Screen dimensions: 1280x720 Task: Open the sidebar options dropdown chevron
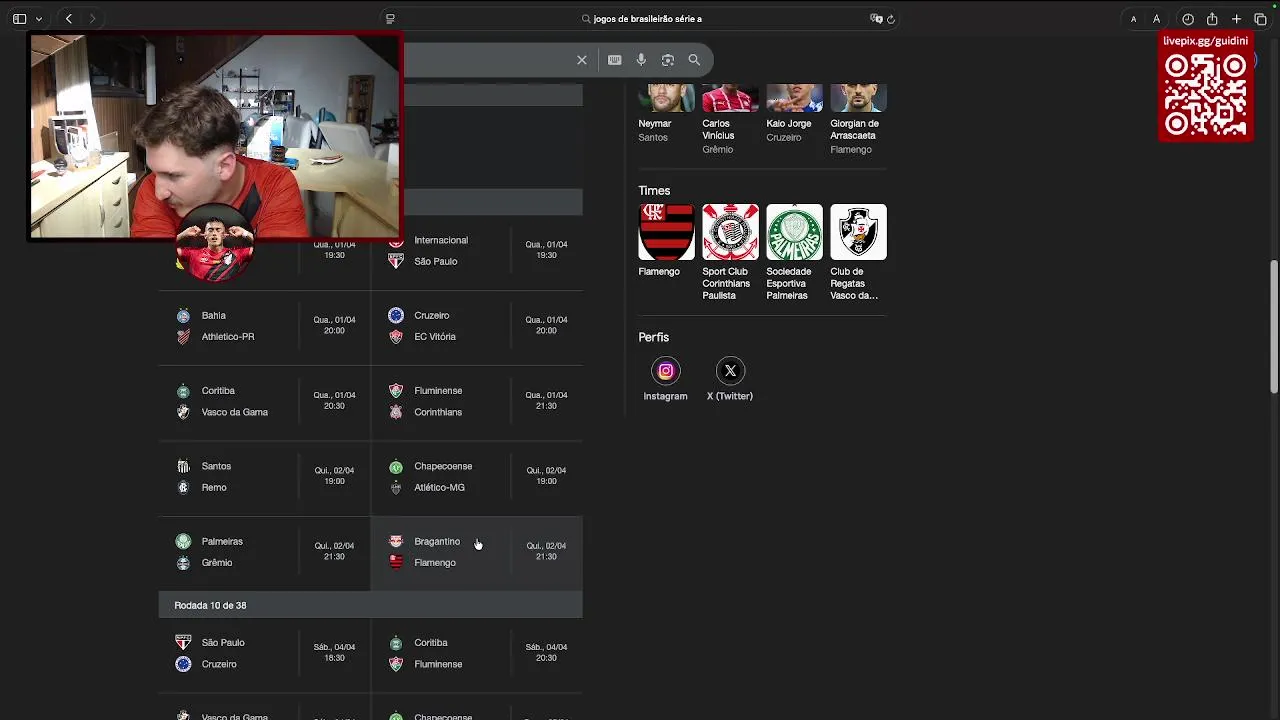tap(39, 19)
